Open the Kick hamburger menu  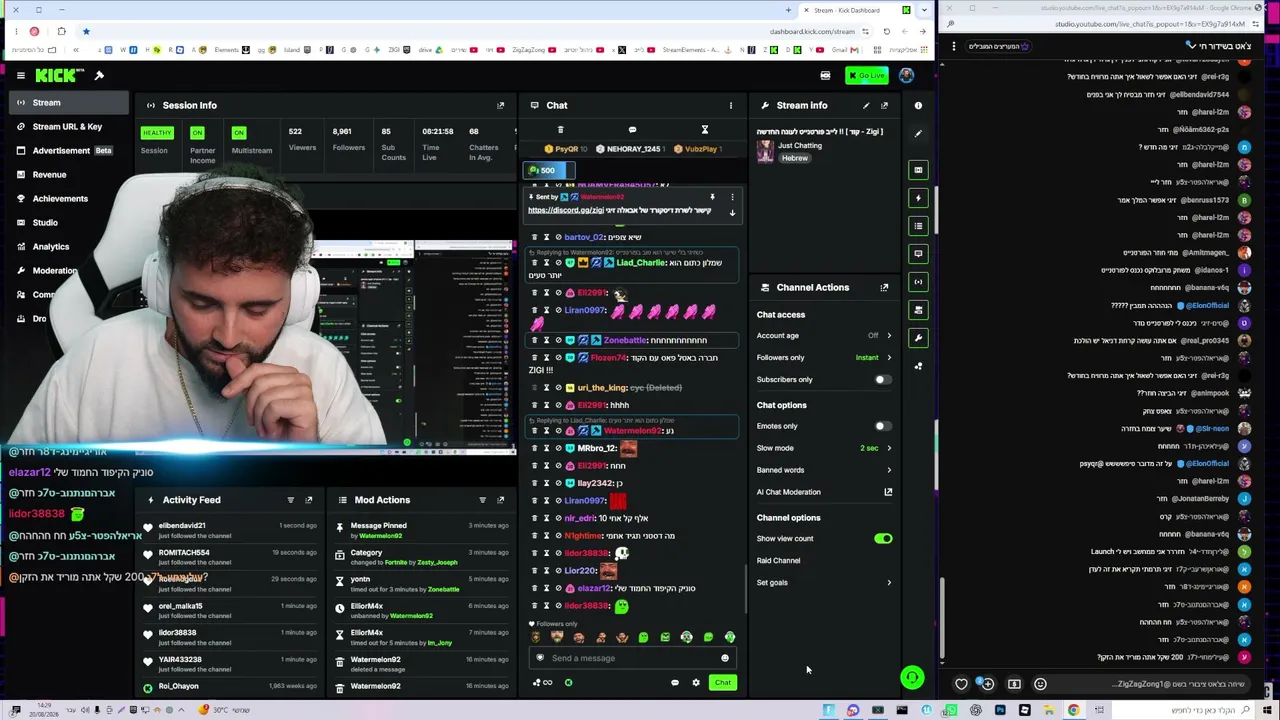(x=20, y=75)
